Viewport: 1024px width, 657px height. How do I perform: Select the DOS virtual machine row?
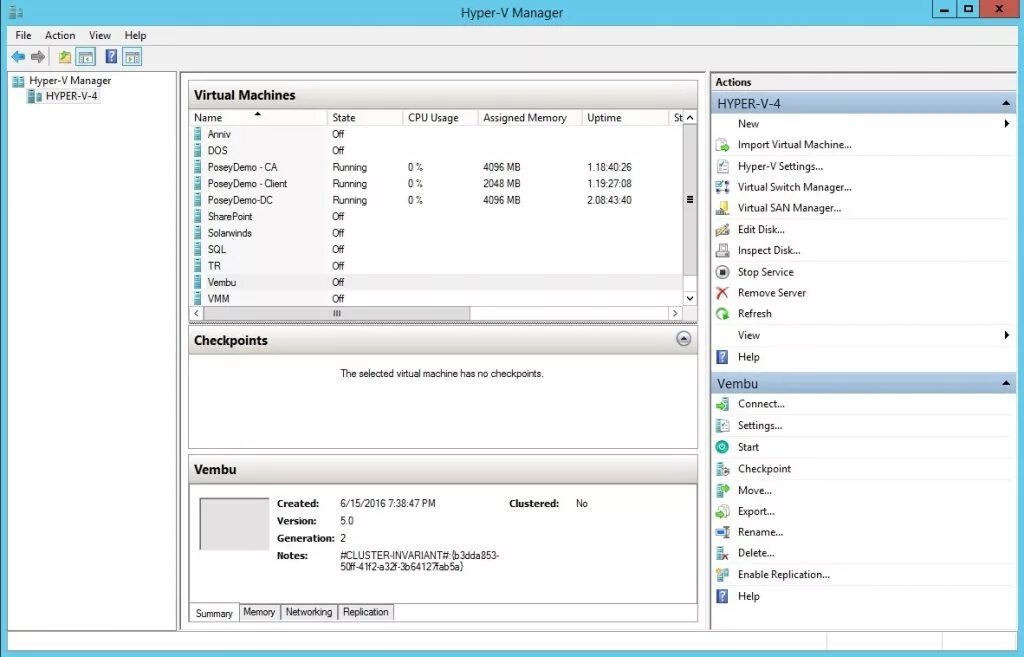[x=437, y=150]
